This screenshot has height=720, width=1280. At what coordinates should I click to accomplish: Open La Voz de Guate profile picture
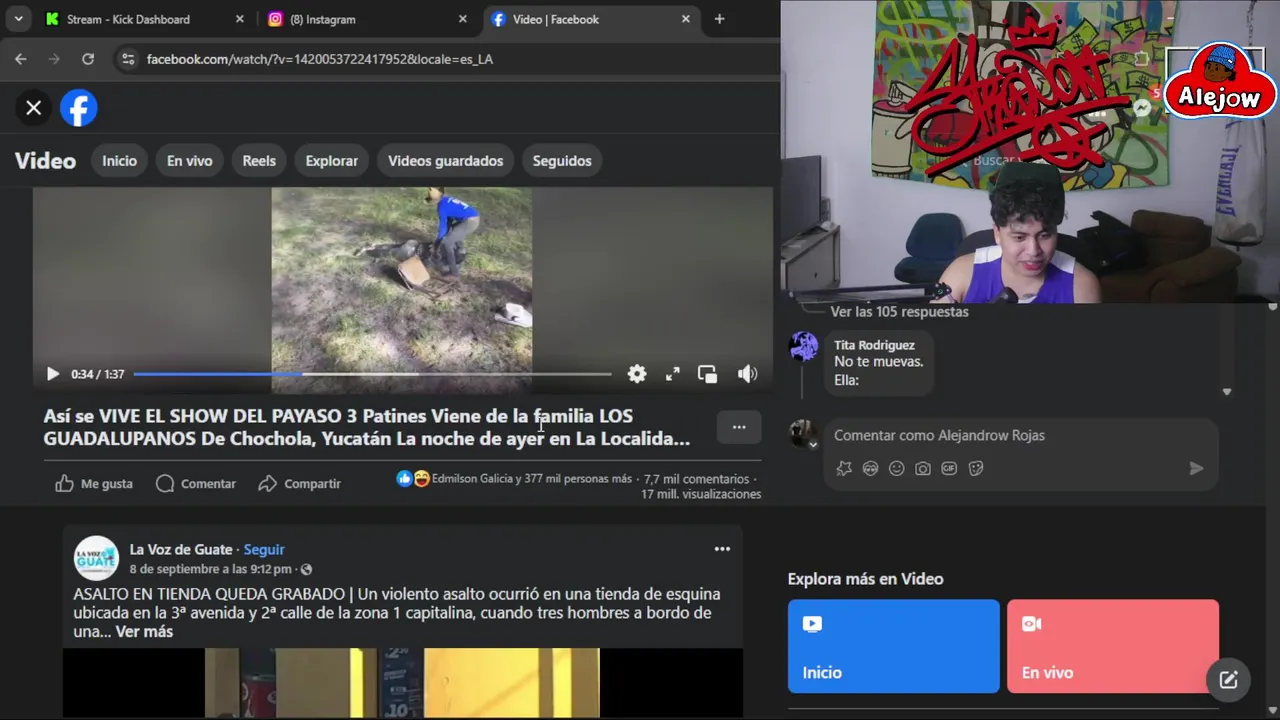click(x=97, y=558)
